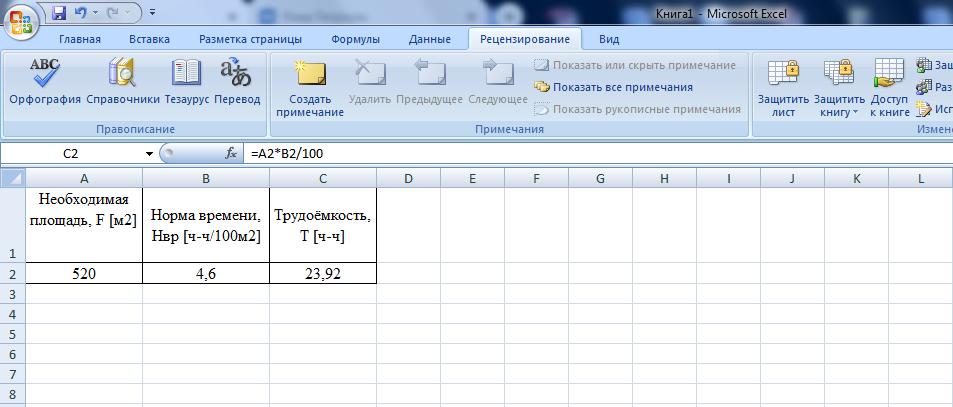Click Показать или скрыть примечание

[x=635, y=65]
